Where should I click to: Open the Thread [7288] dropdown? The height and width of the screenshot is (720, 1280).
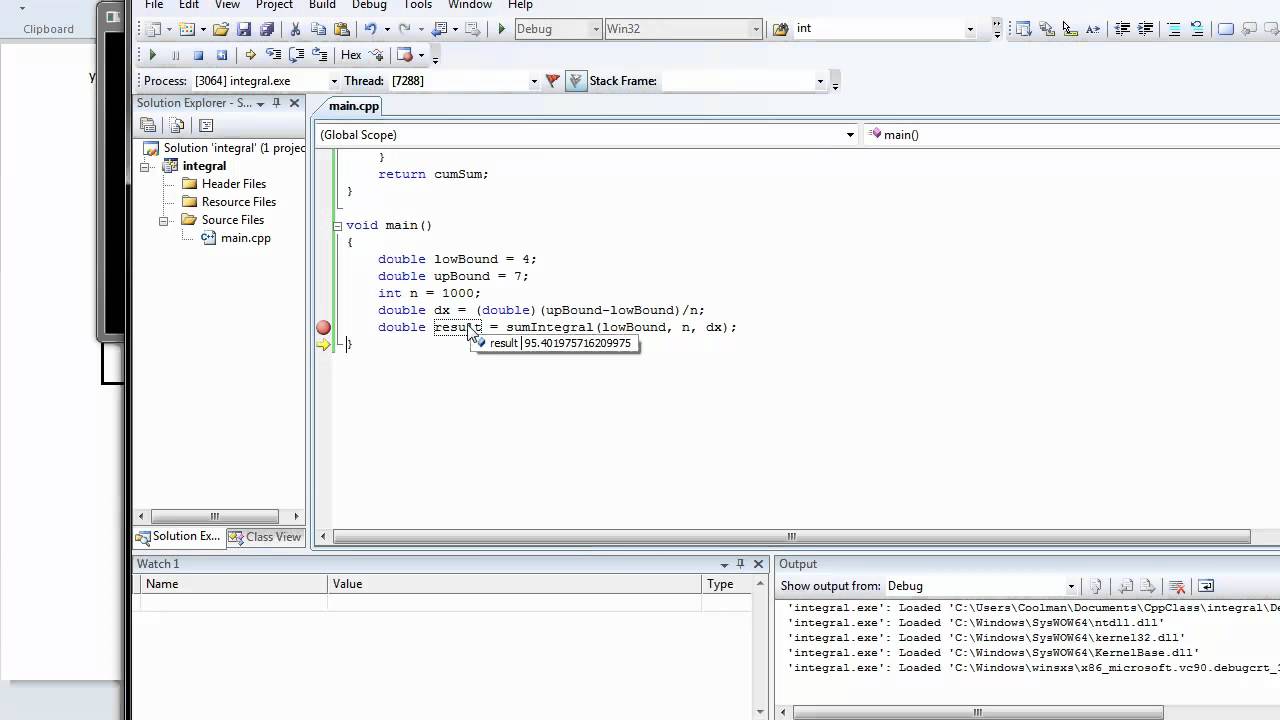click(534, 81)
